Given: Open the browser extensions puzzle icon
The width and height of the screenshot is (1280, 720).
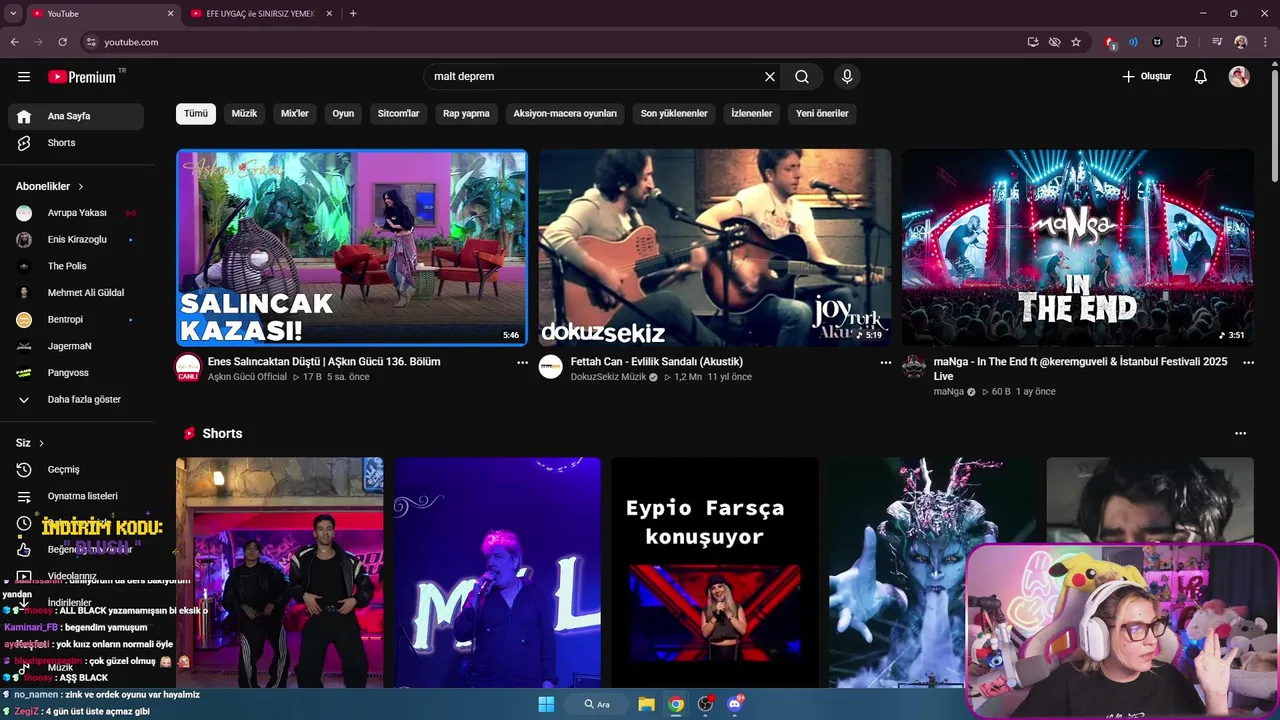Looking at the screenshot, I should (1182, 42).
